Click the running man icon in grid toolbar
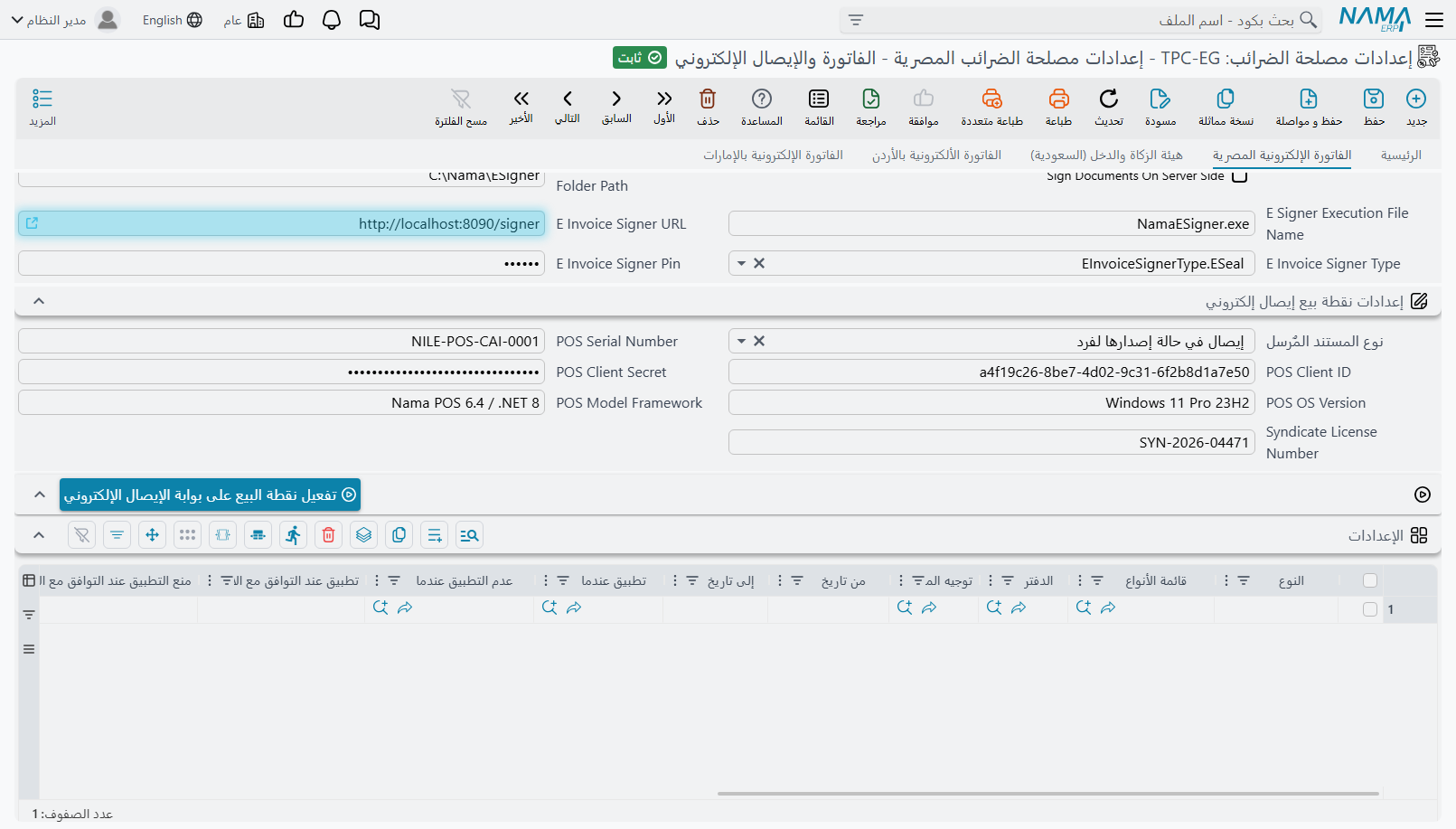Image resolution: width=1456 pixels, height=829 pixels. 293,535
